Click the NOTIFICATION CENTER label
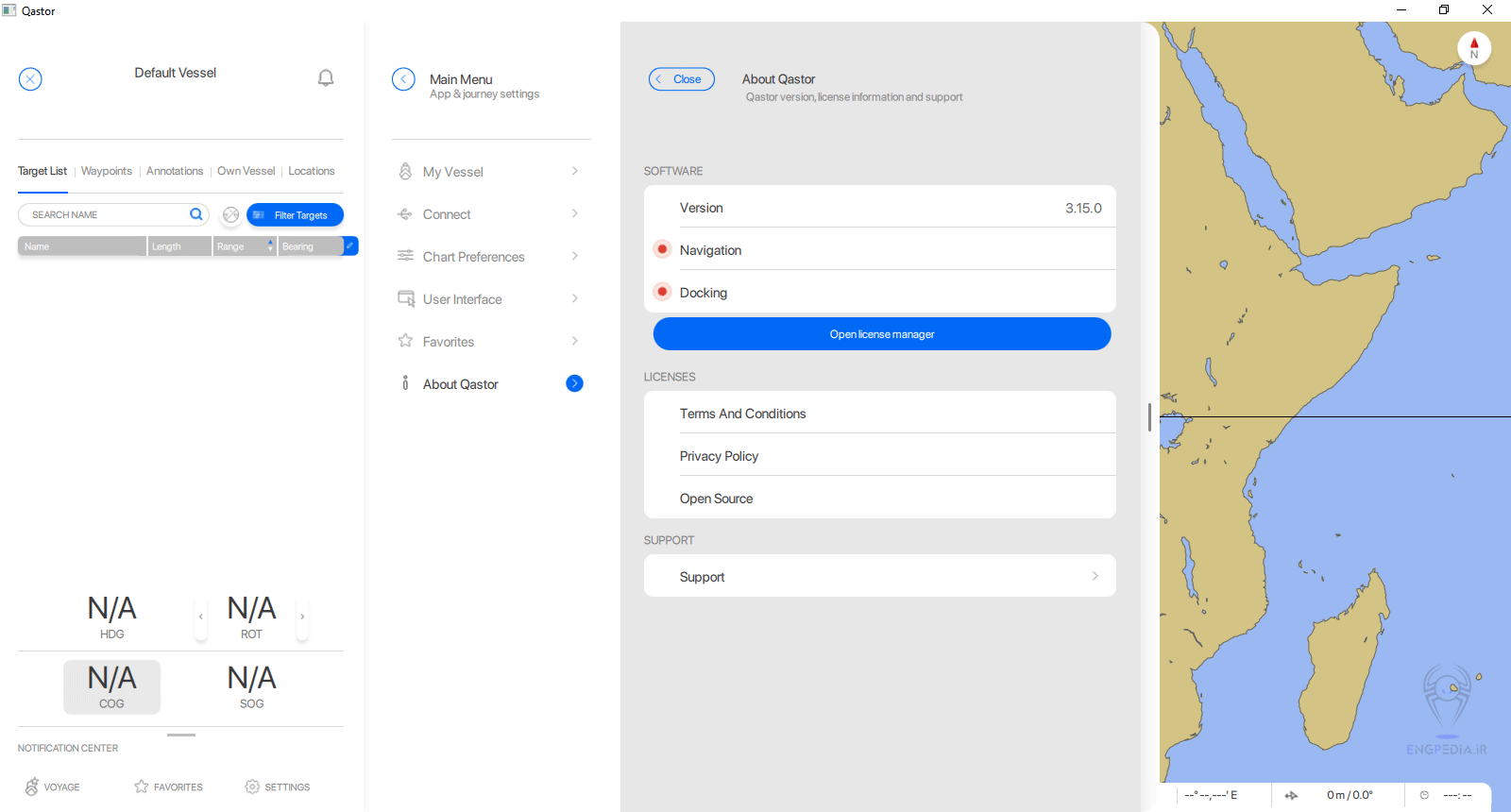1511x812 pixels. tap(68, 748)
